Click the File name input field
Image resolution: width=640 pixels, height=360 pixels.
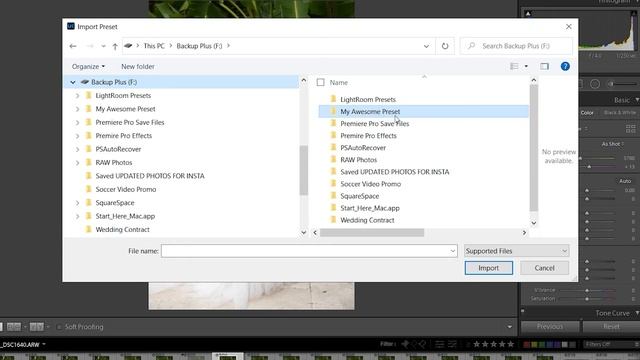[x=305, y=251]
